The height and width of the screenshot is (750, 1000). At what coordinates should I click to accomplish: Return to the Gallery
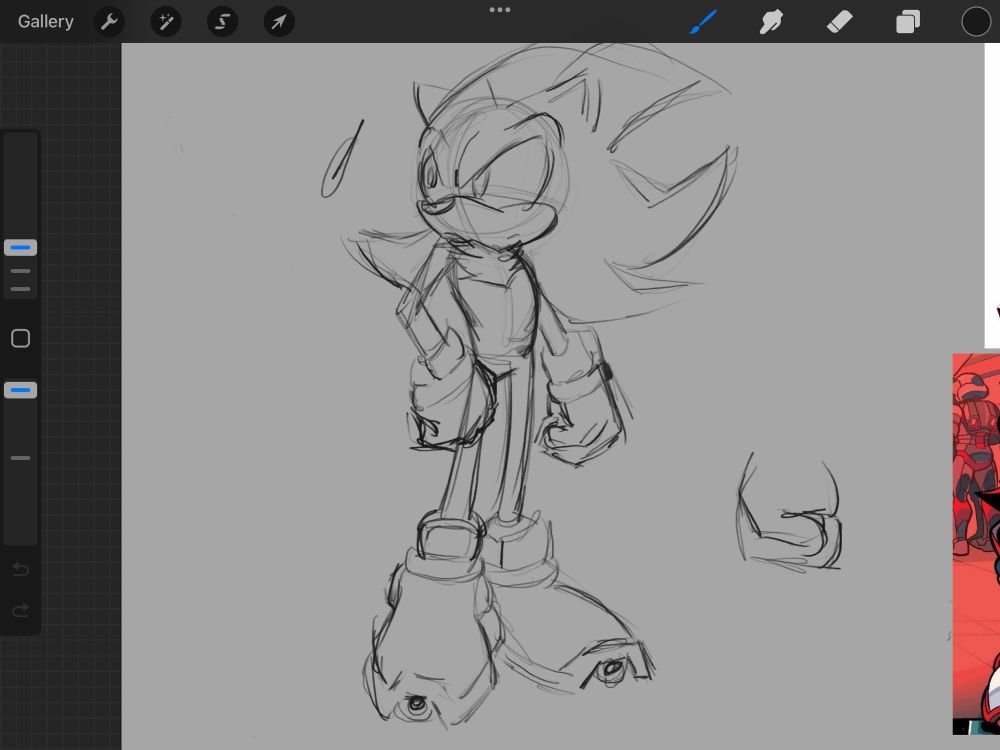[x=45, y=22]
